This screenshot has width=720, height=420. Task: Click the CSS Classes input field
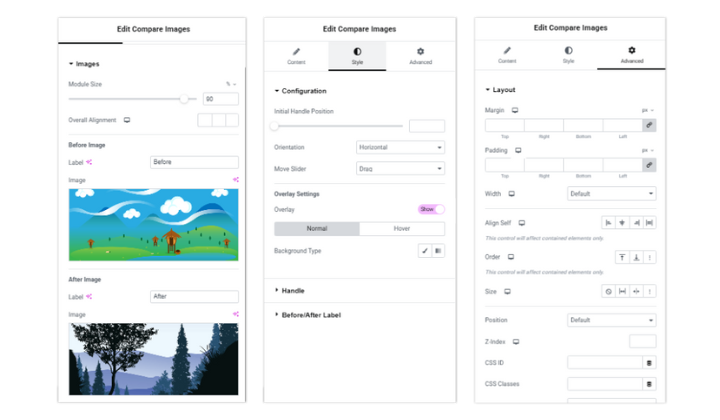605,384
